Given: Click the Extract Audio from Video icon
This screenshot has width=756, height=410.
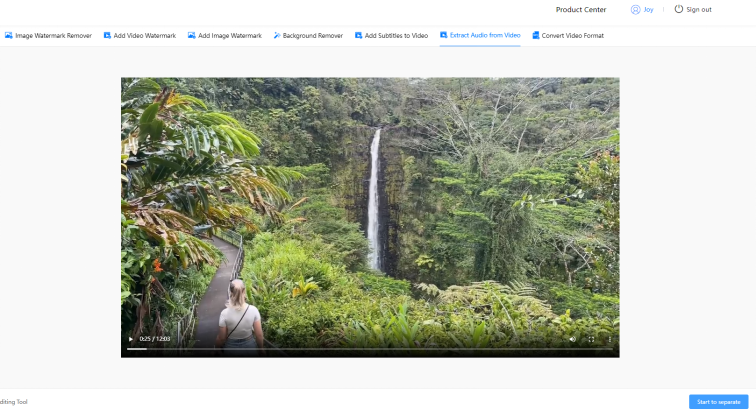Looking at the screenshot, I should pos(444,35).
